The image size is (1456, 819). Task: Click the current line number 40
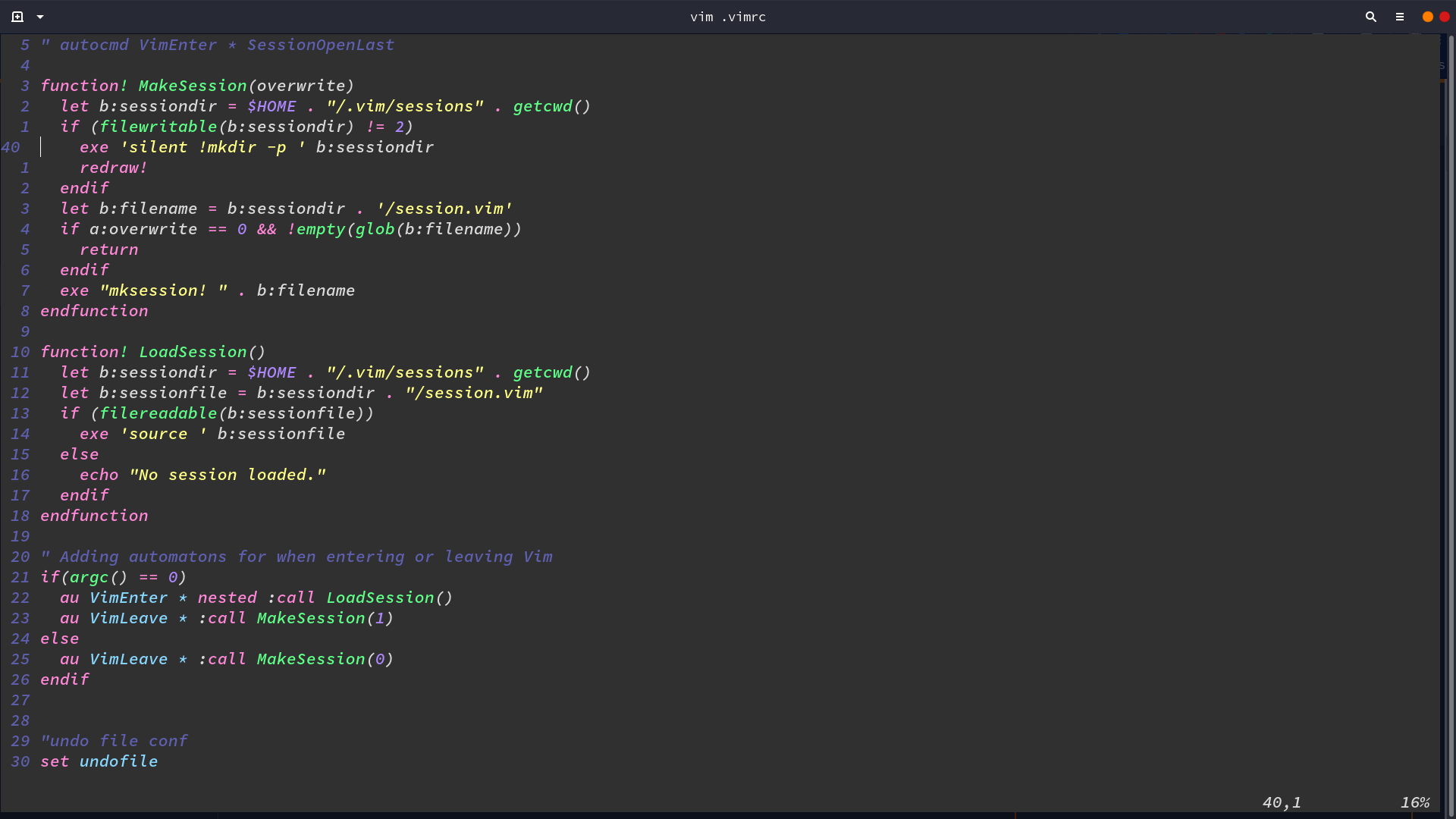[11, 147]
